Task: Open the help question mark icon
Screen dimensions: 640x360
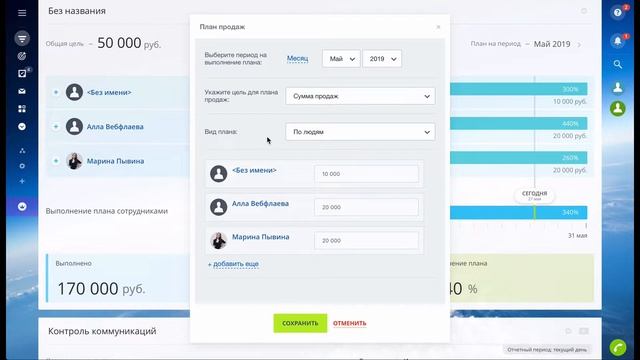Action: (618, 13)
